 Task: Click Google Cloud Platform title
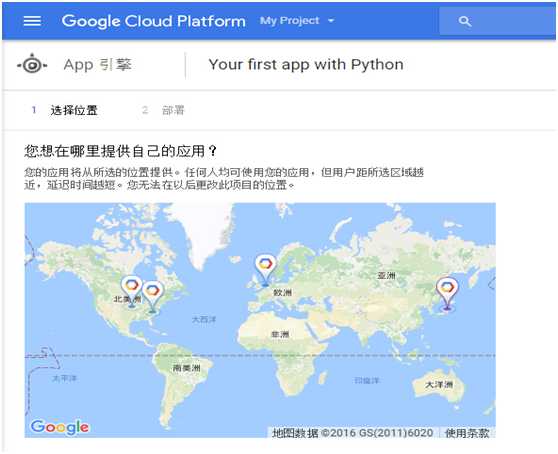[153, 21]
